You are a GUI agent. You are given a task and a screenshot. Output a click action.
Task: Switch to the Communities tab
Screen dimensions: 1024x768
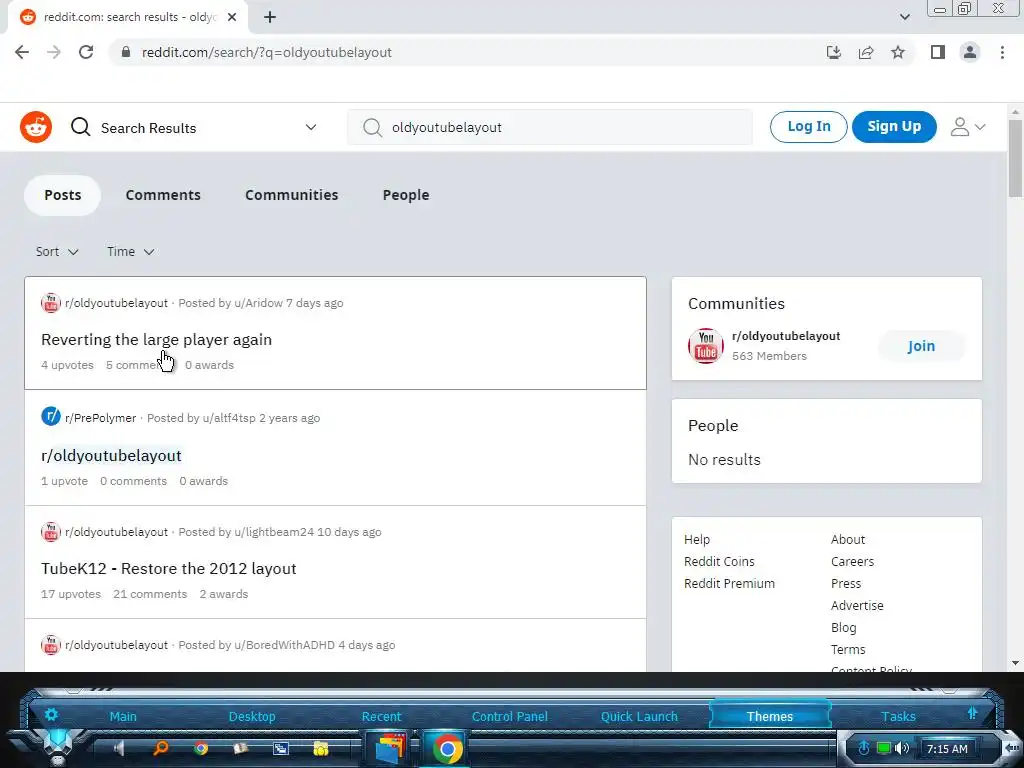tap(292, 195)
